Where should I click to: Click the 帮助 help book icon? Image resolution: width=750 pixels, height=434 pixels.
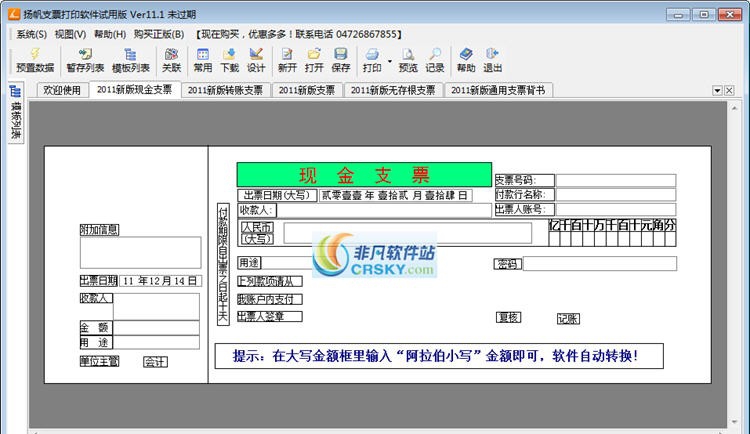click(466, 54)
